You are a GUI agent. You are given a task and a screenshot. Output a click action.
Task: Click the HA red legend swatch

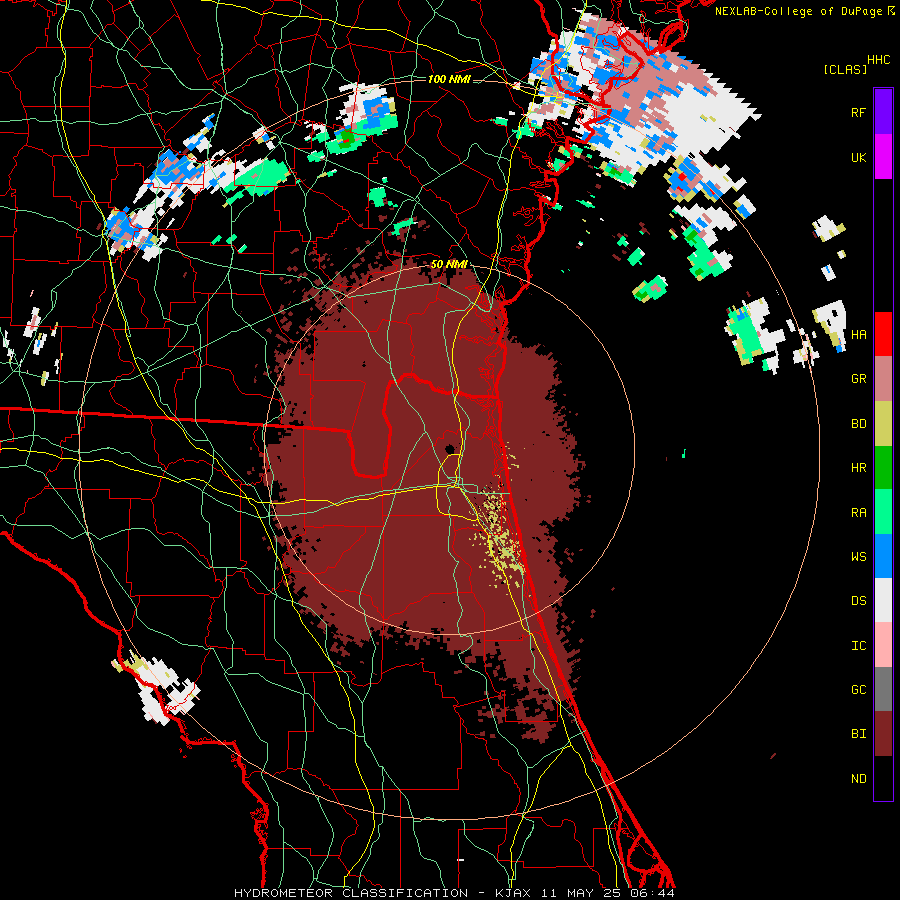click(x=883, y=334)
